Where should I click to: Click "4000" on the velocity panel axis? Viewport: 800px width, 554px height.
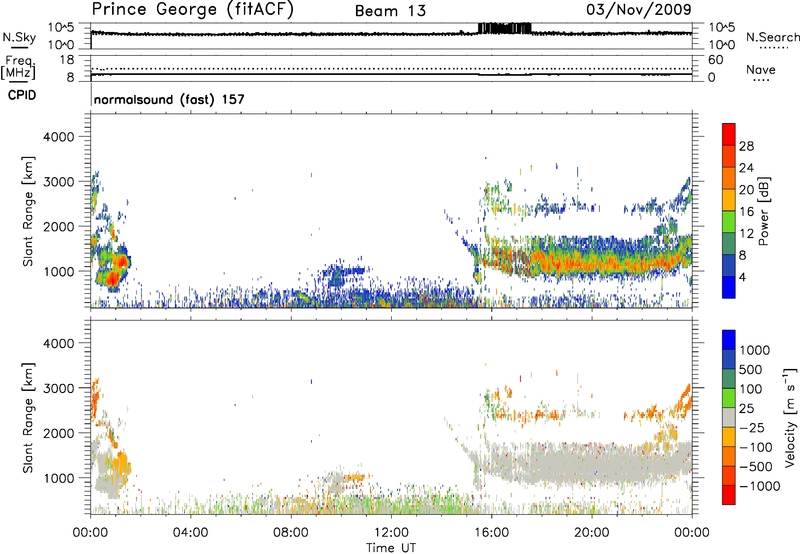coord(59,343)
